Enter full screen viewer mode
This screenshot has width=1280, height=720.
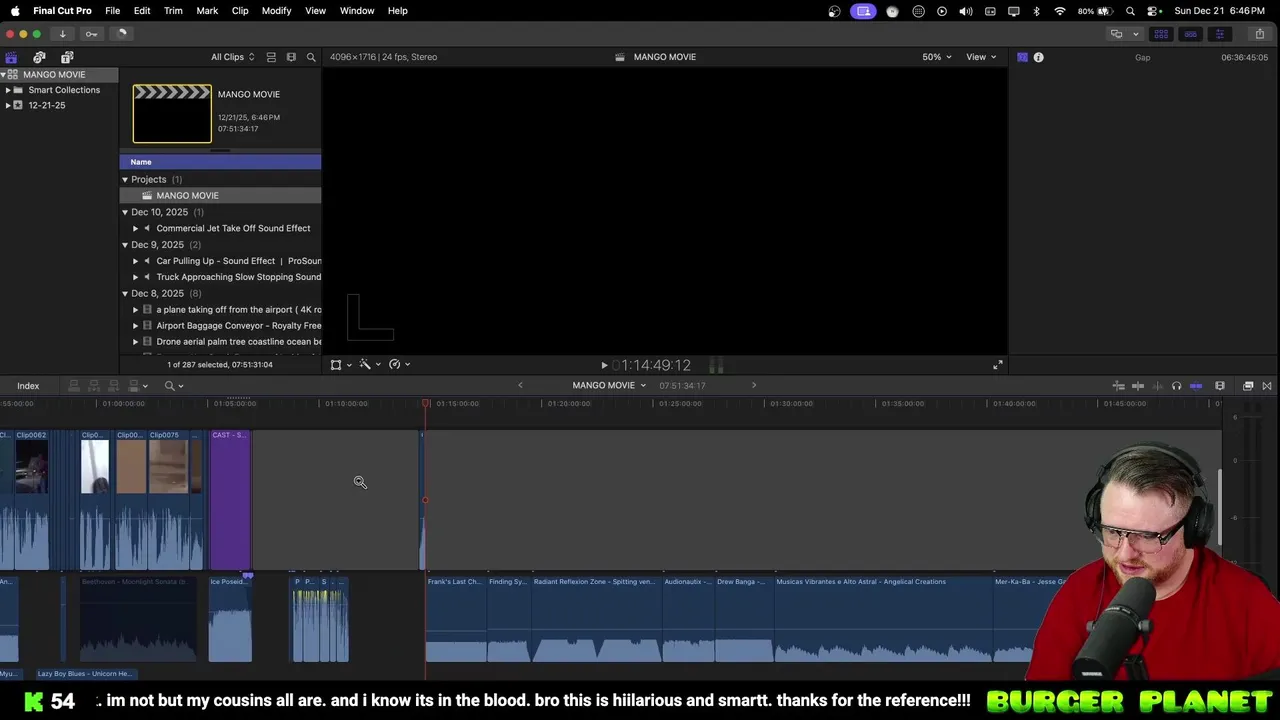click(x=997, y=365)
